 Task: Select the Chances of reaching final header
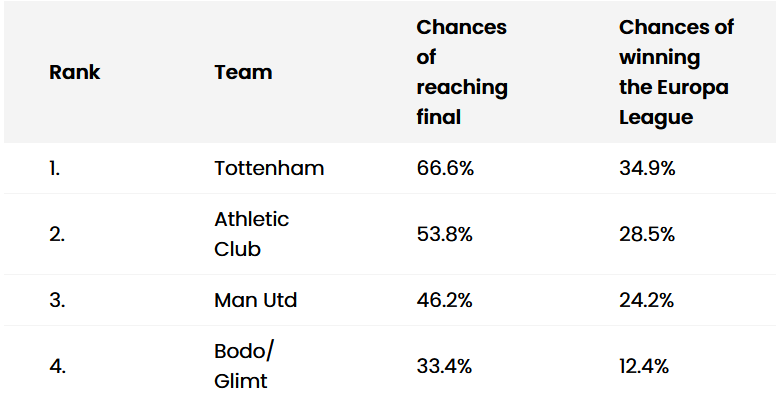coord(462,72)
